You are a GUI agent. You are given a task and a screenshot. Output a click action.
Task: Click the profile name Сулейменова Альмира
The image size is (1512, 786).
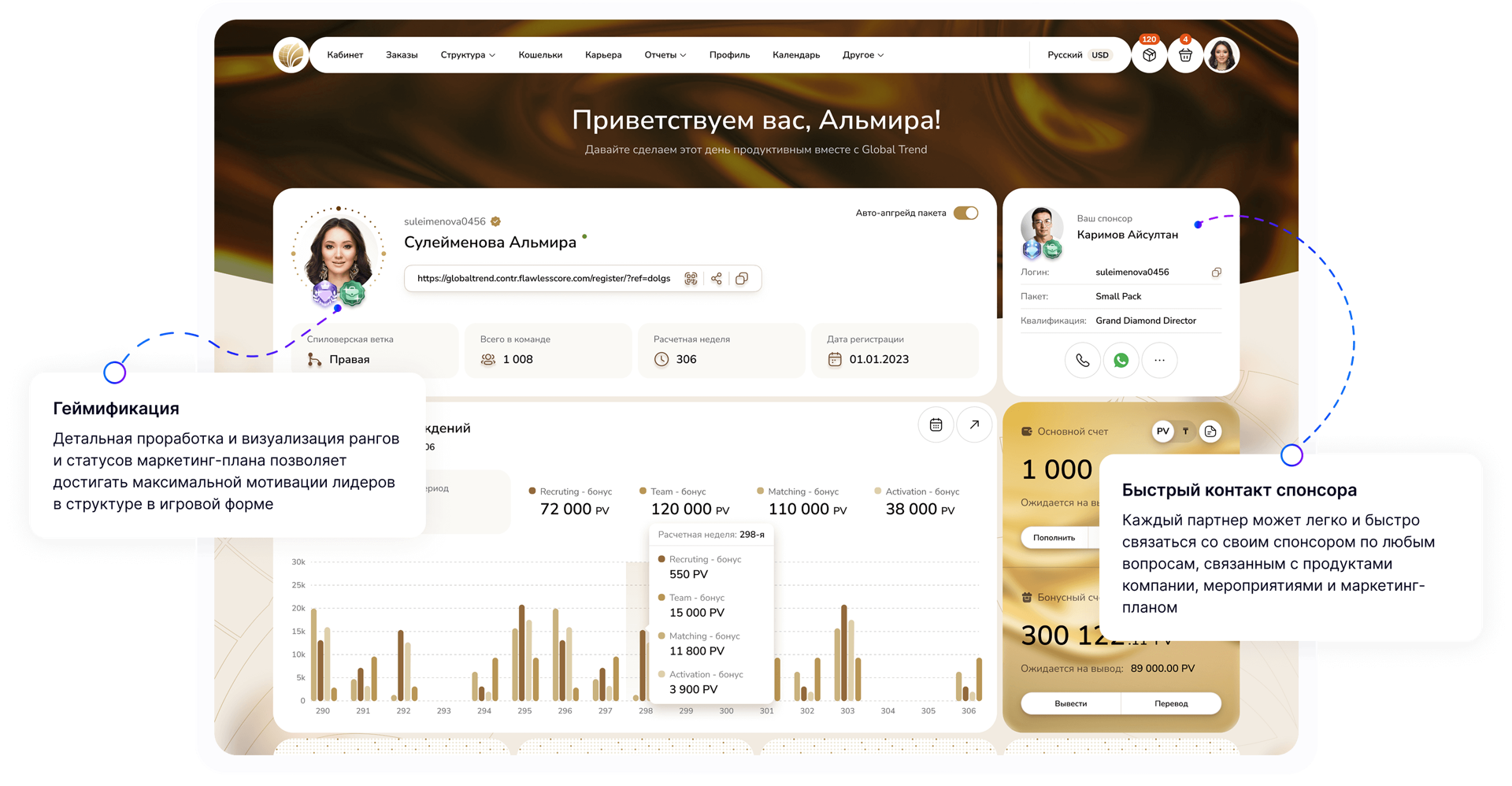490,243
